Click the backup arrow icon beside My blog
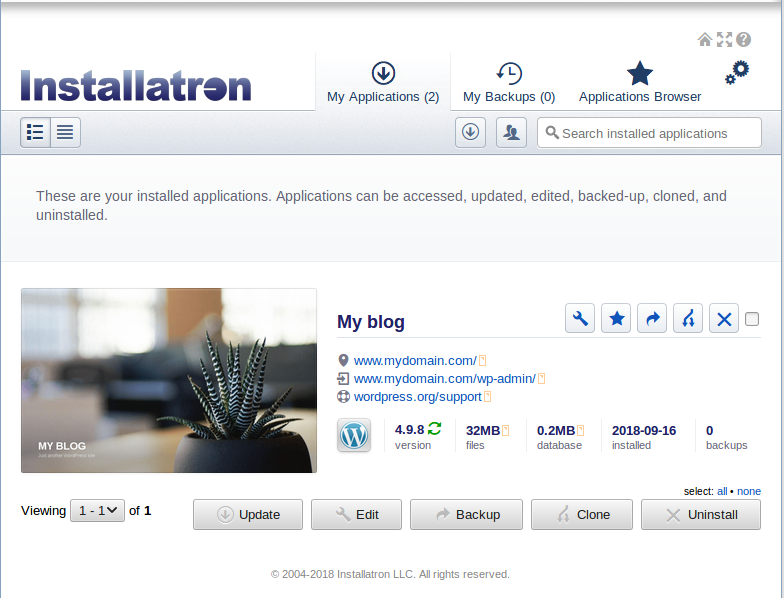Viewport: 784px width, 598px height. point(652,319)
